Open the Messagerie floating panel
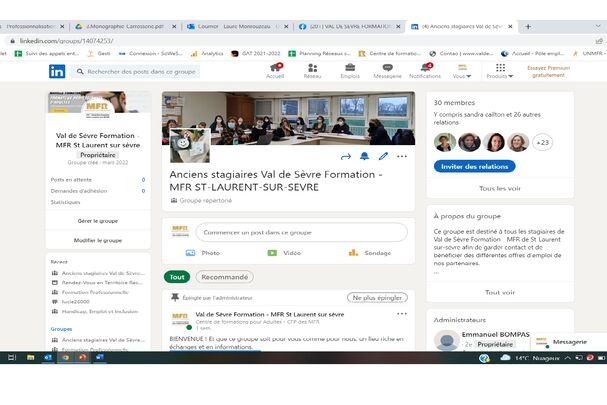This screenshot has width=607, height=405. coord(569,342)
